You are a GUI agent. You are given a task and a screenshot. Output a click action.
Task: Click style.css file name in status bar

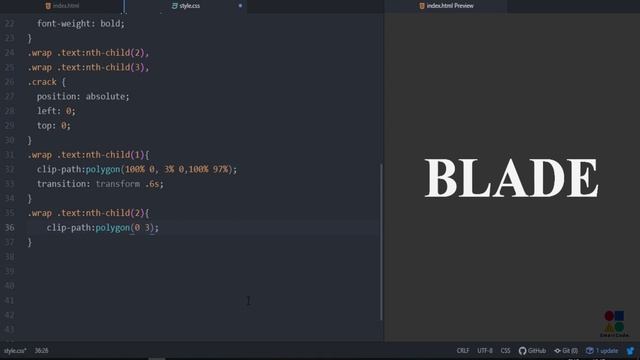[x=15, y=351]
